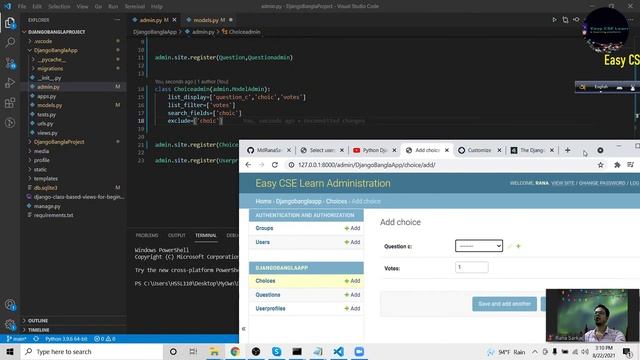640x360 pixels.
Task: Collapse the DjangoBanglaApp folder
Action: [x=56, y=50]
